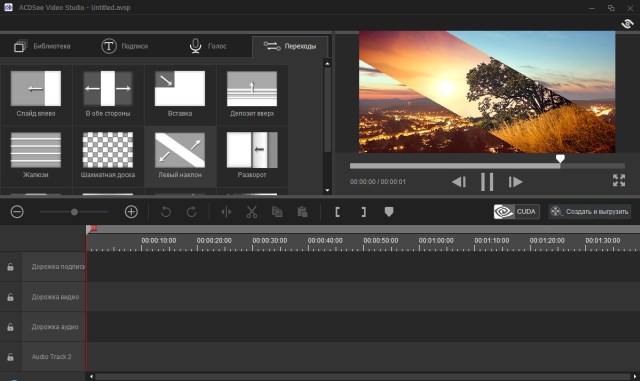Toggle lock on Audio Track 2
This screenshot has width=640, height=381.
(10, 356)
